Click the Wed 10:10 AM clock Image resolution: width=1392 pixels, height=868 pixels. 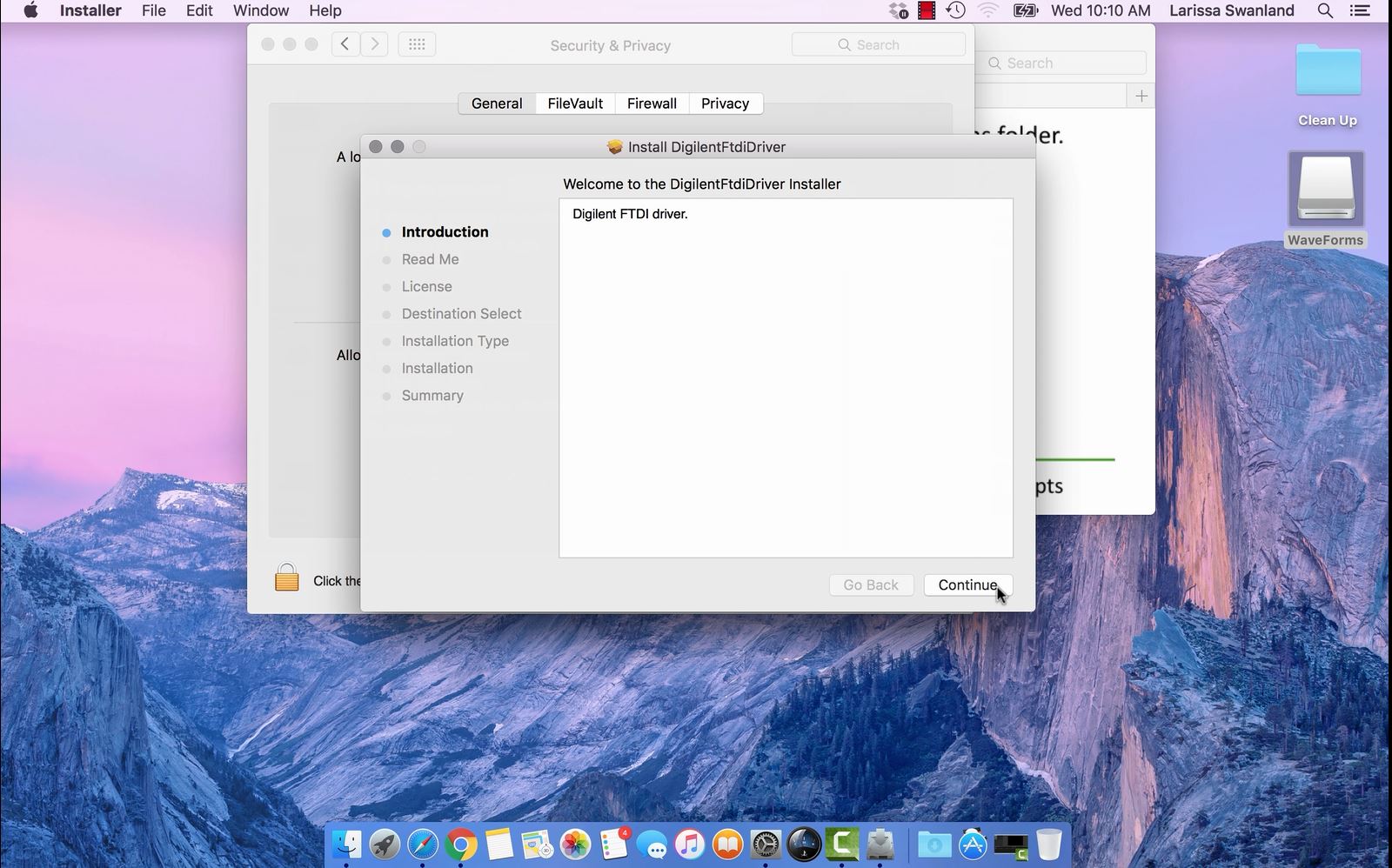pos(1101,10)
